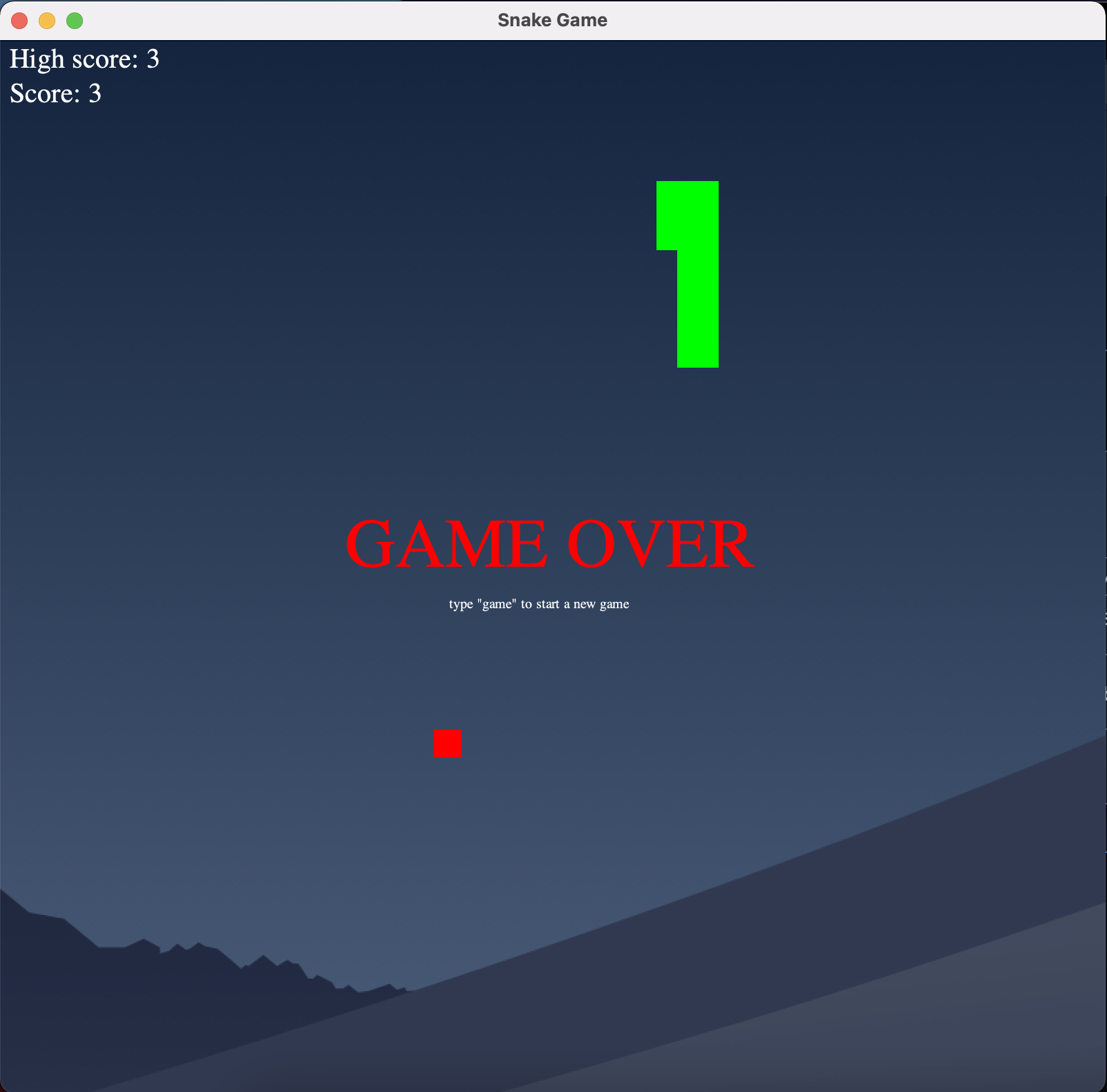Image resolution: width=1107 pixels, height=1092 pixels.
Task: Select the 'High score: 3' label
Action: click(x=84, y=59)
